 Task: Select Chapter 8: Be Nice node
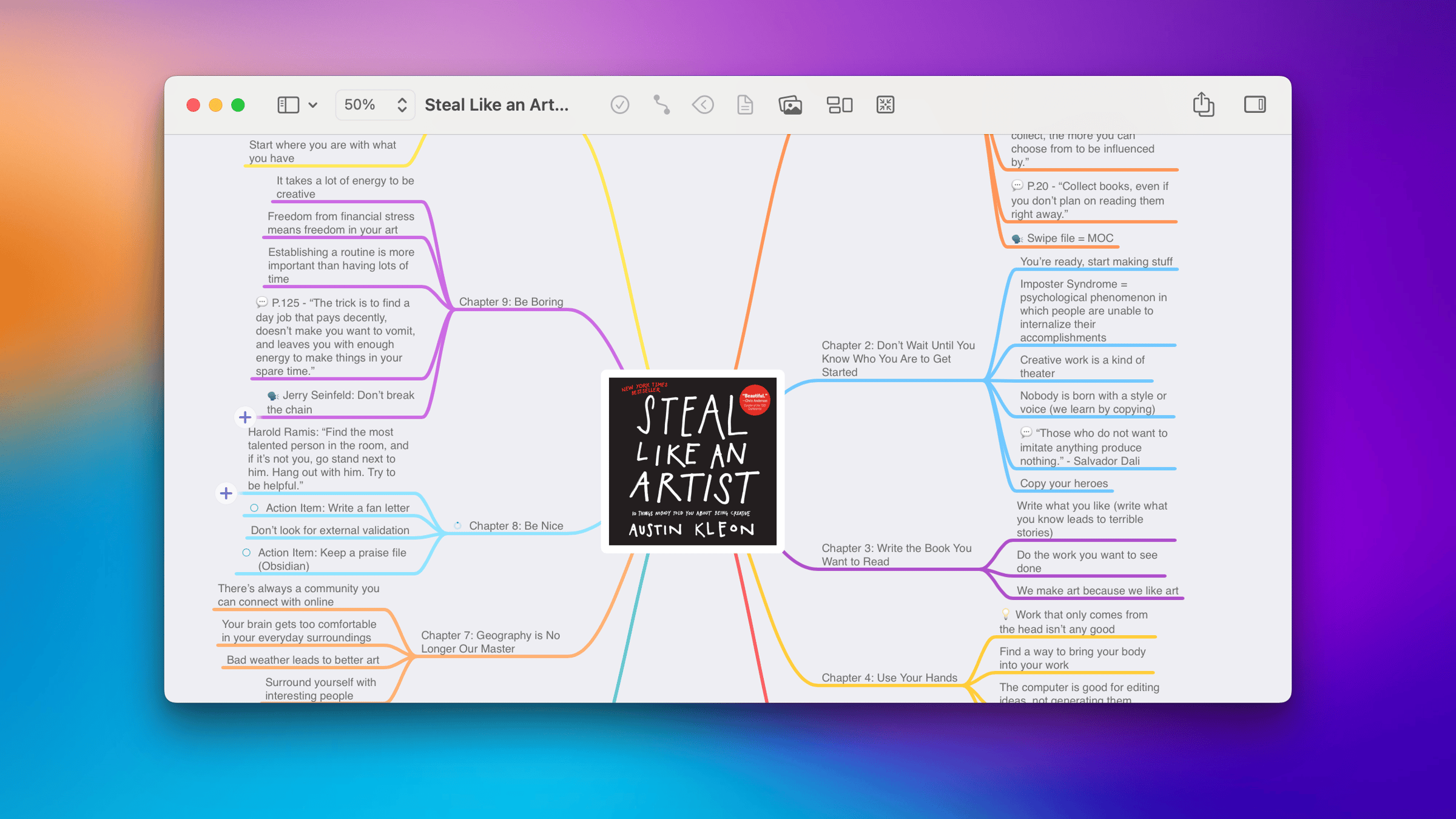516,525
